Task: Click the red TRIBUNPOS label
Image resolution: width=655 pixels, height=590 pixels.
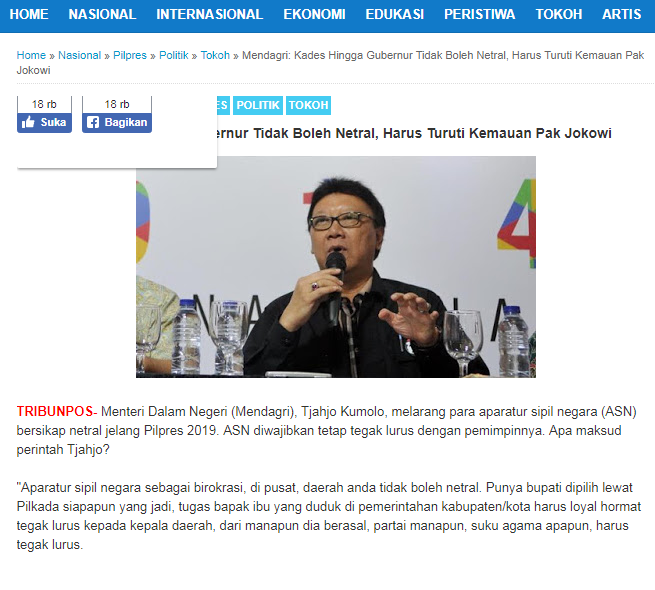Action: (55, 412)
